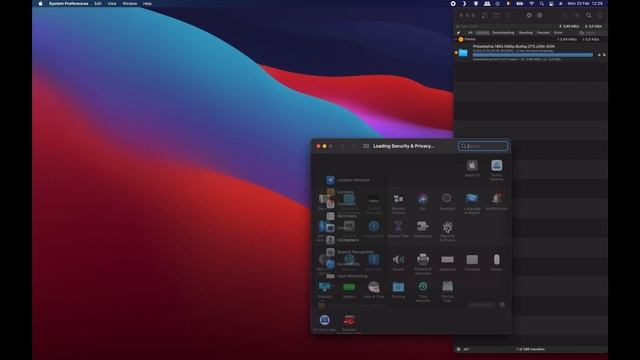Show Error transfers in torrent window
The width and height of the screenshot is (640, 360).
558,33
